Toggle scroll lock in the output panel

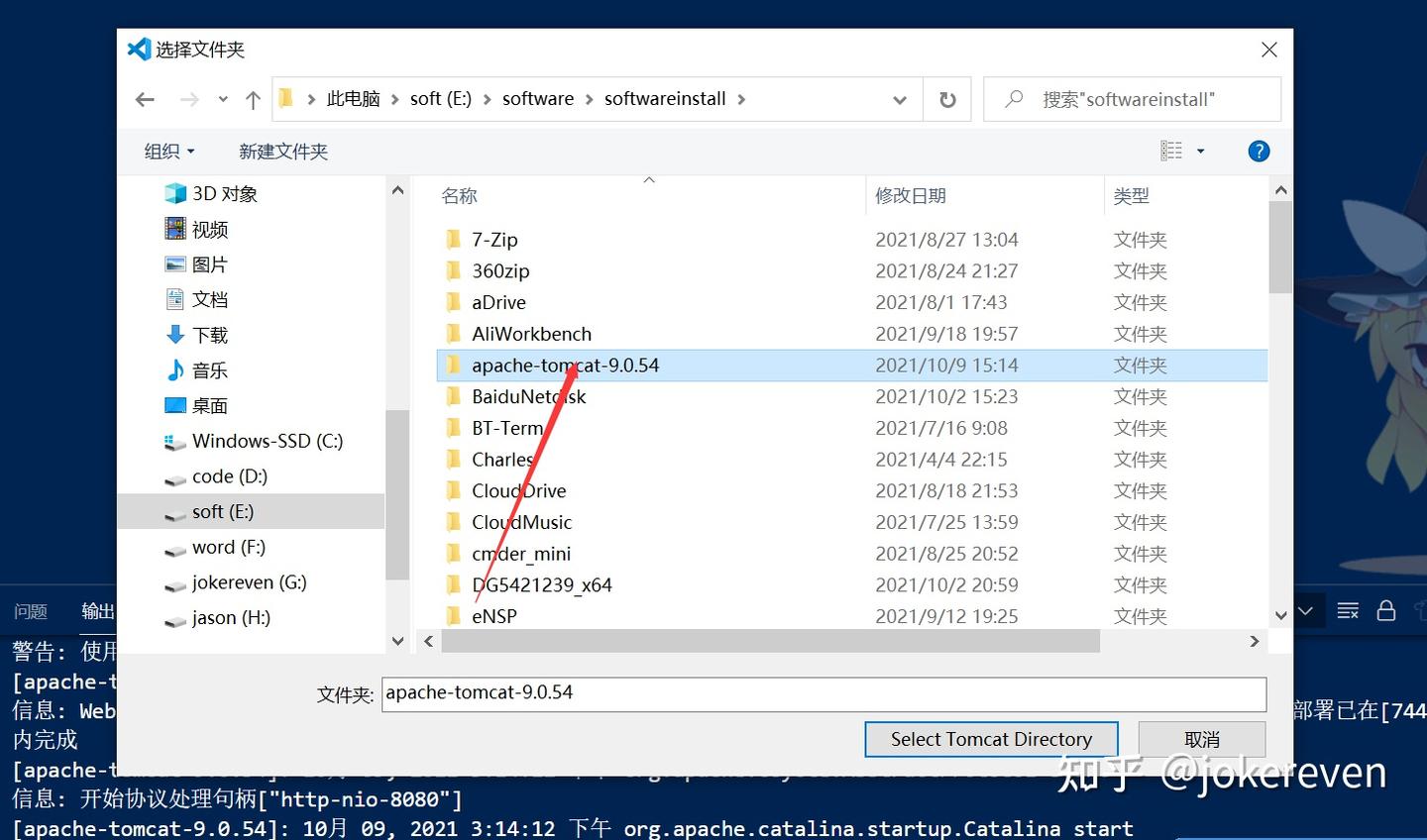(x=1385, y=610)
